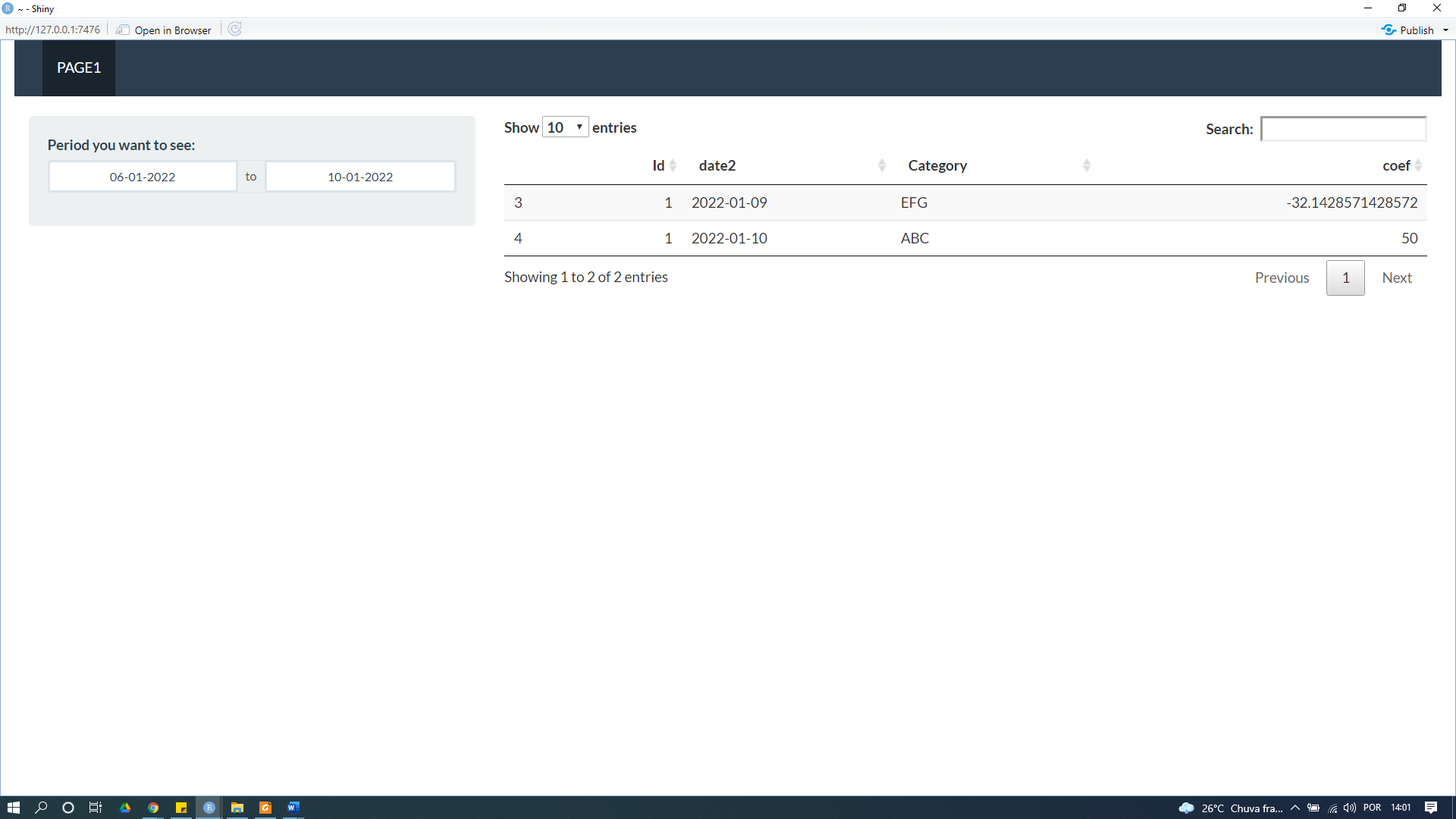Open the PAGE1 navbar tab
Screen dimensions: 1456x819
tap(79, 67)
